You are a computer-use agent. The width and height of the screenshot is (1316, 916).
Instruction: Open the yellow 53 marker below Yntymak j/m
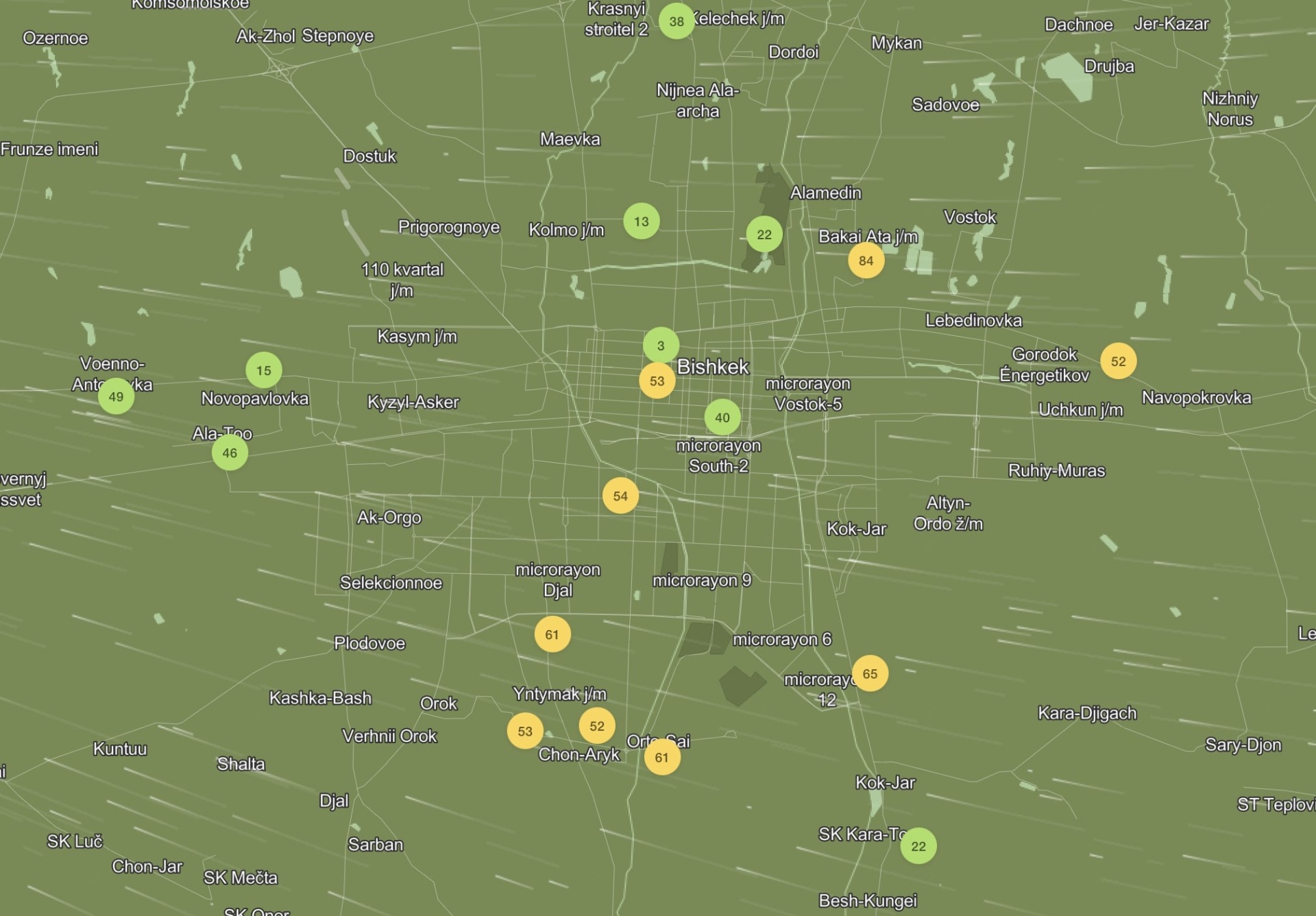click(x=525, y=731)
